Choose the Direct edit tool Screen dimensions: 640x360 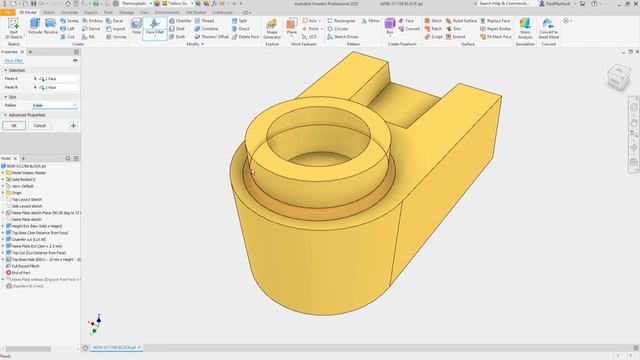(241, 29)
